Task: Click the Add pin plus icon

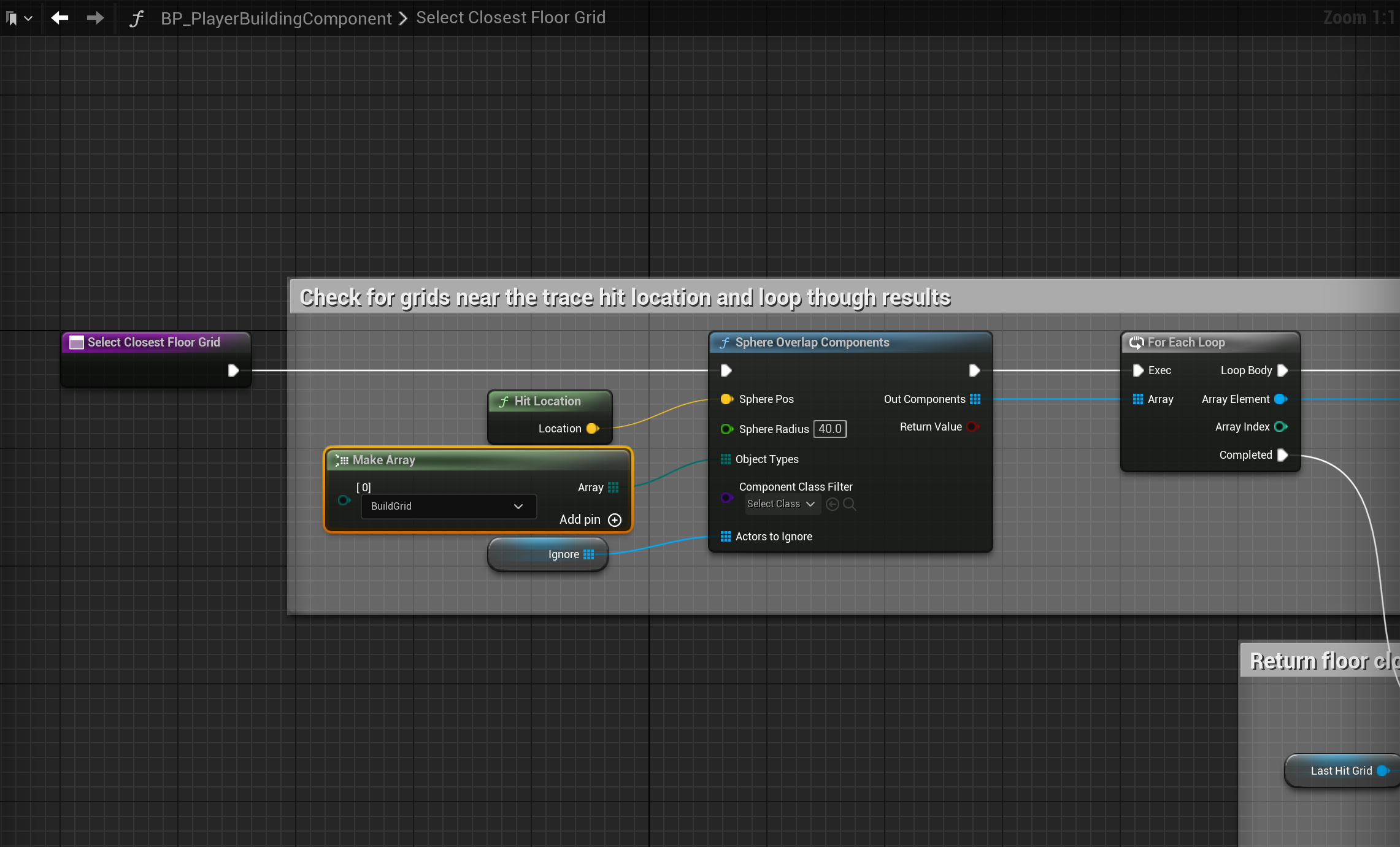Action: pyautogui.click(x=615, y=520)
